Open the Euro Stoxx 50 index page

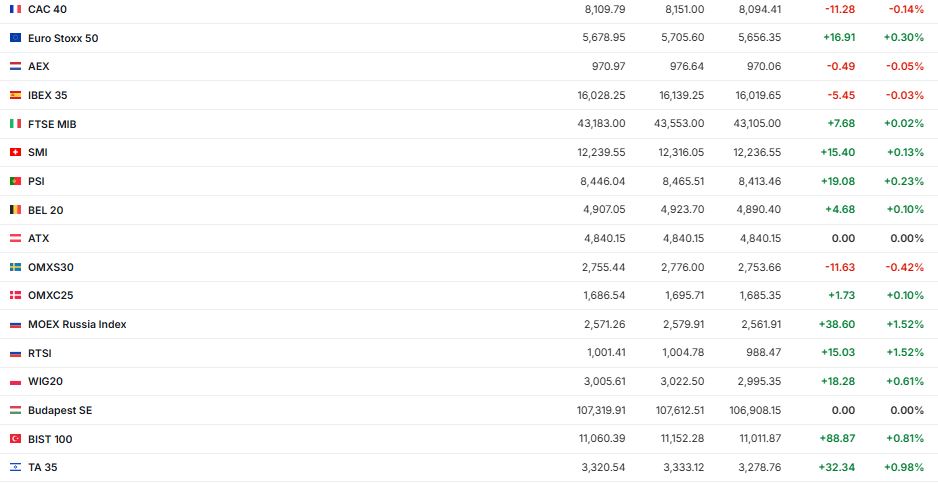(63, 38)
